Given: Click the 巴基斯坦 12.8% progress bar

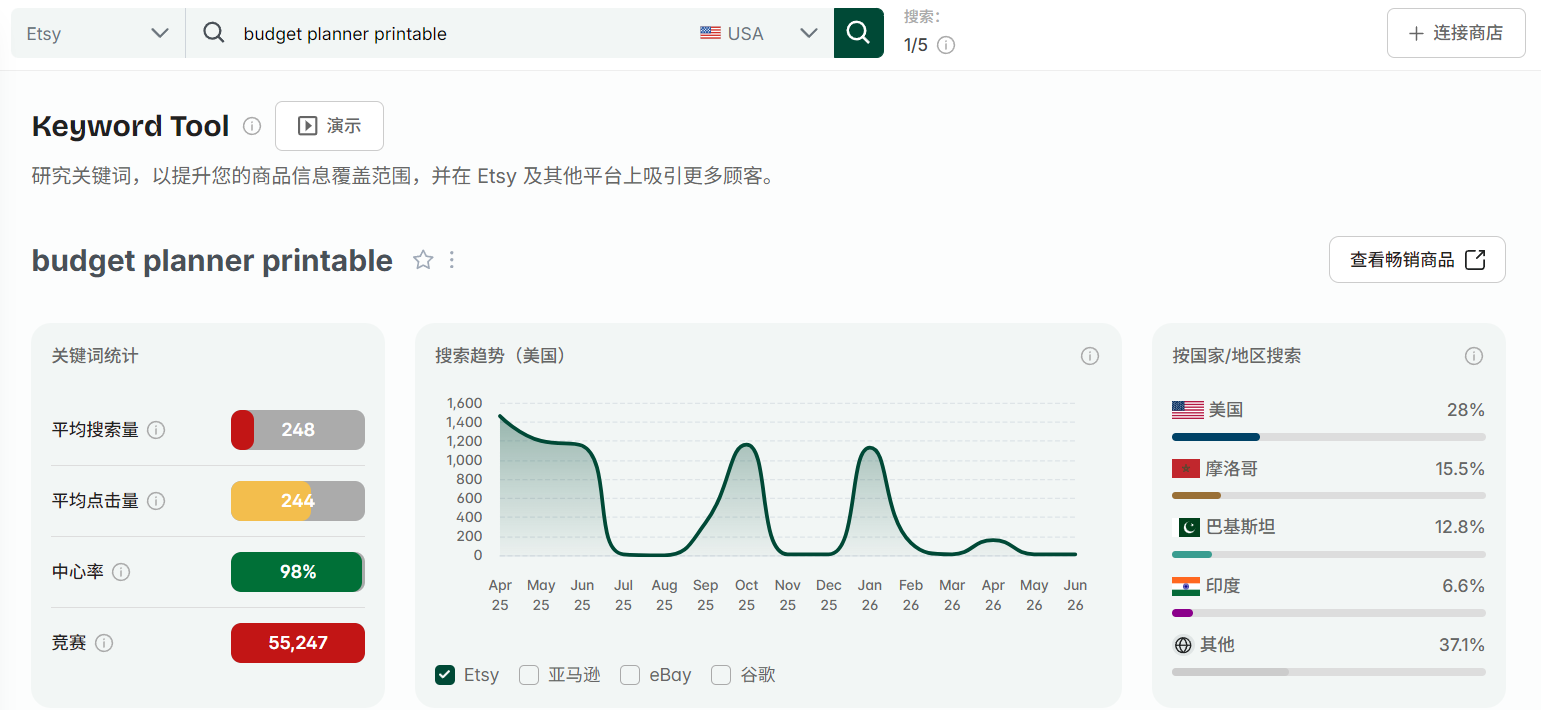Looking at the screenshot, I should 1329,554.
